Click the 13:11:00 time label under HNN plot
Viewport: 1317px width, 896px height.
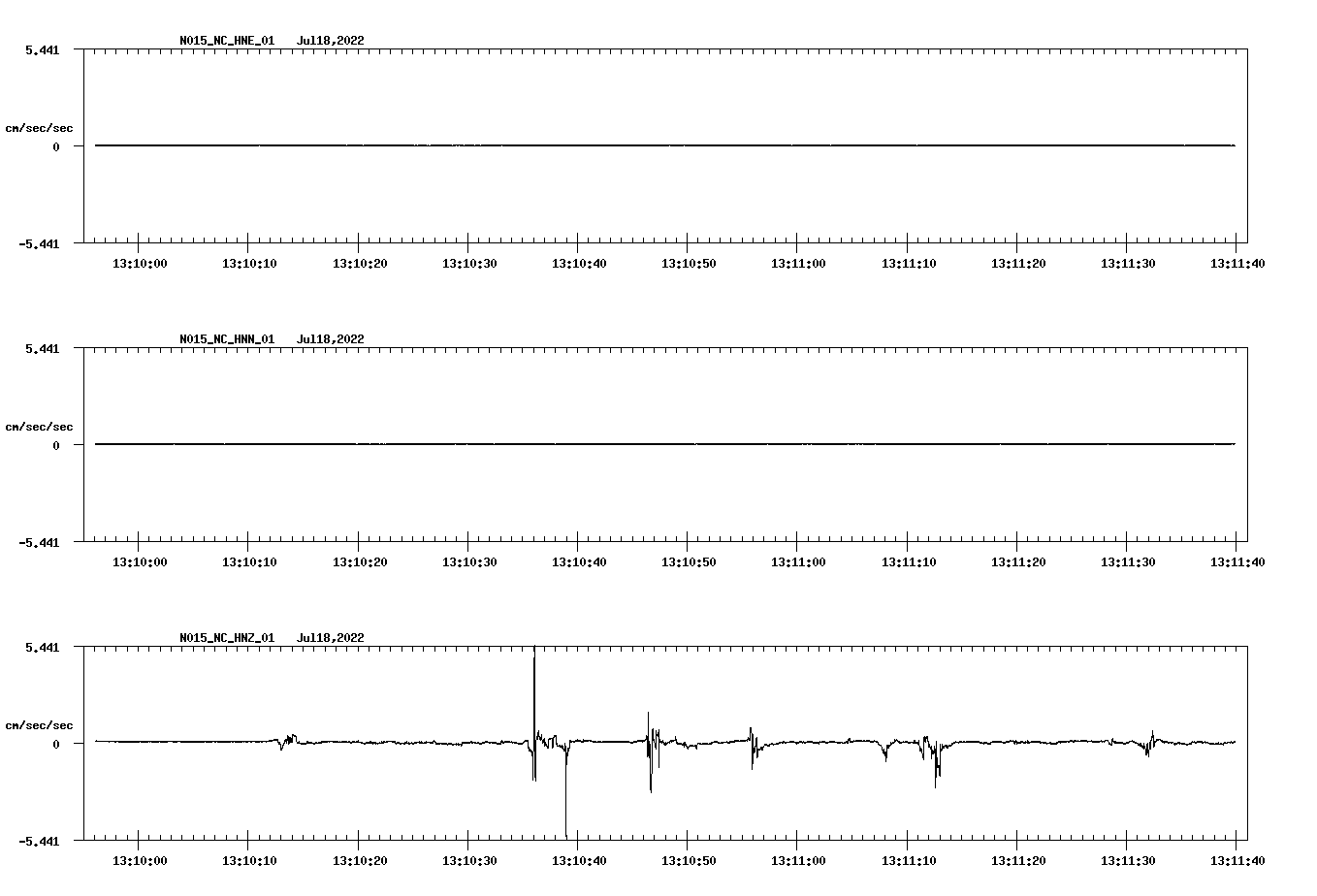pos(798,561)
